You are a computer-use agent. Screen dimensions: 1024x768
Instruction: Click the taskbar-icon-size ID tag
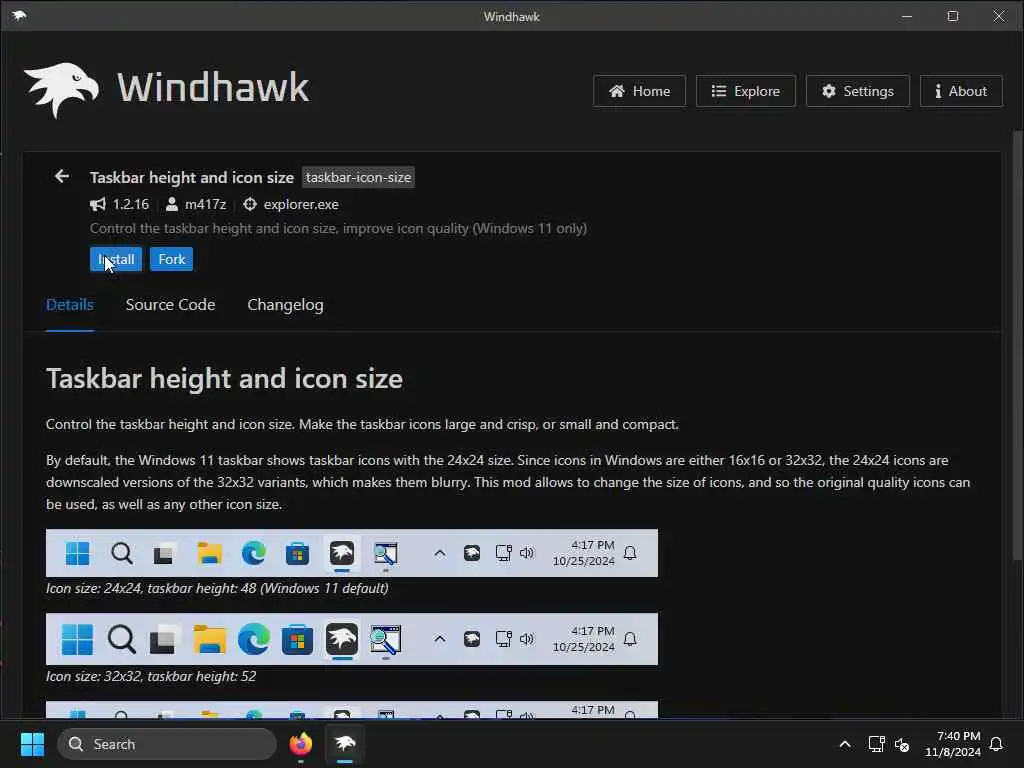click(358, 177)
